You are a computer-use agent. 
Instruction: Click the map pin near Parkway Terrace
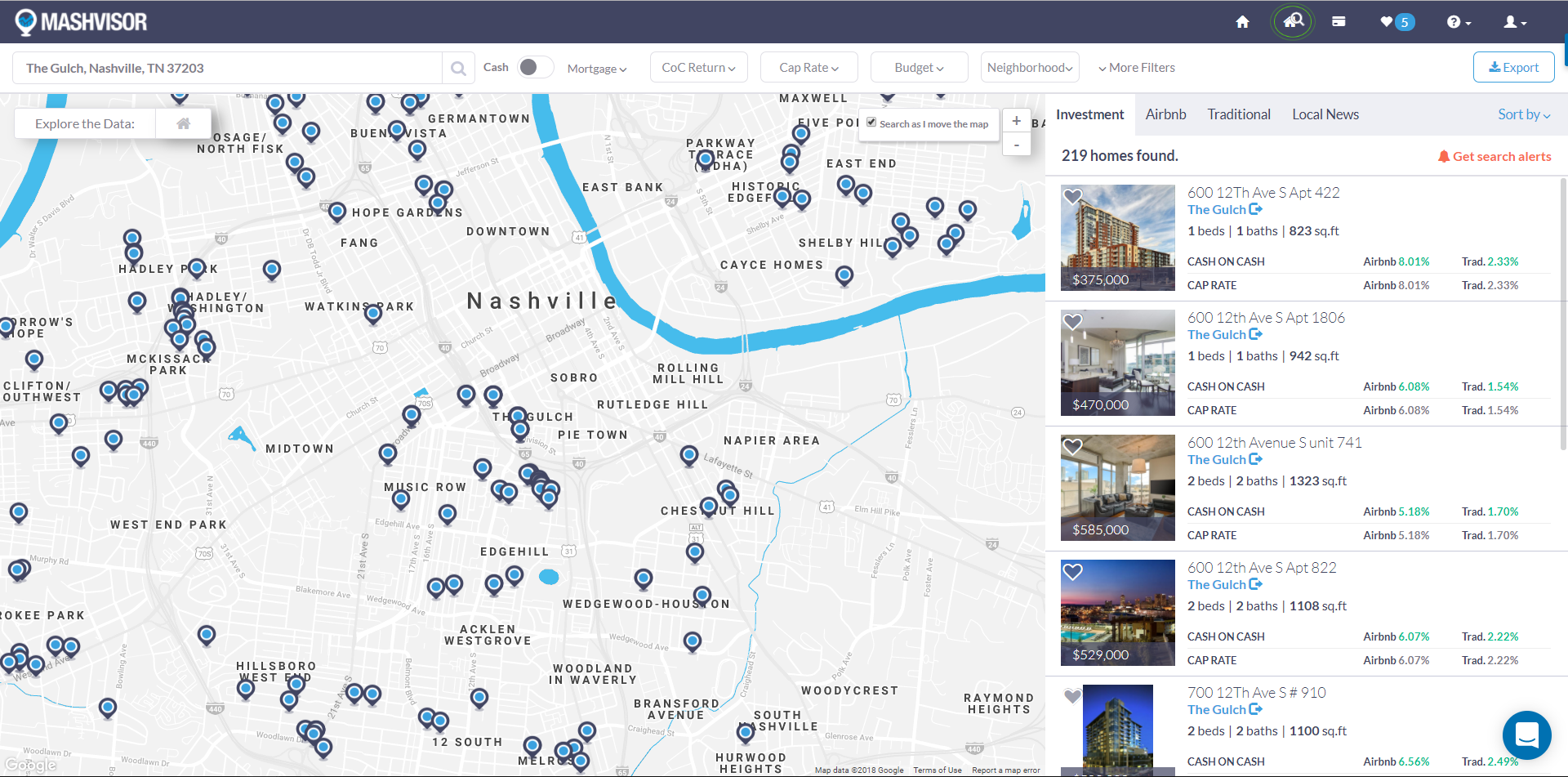[x=706, y=159]
